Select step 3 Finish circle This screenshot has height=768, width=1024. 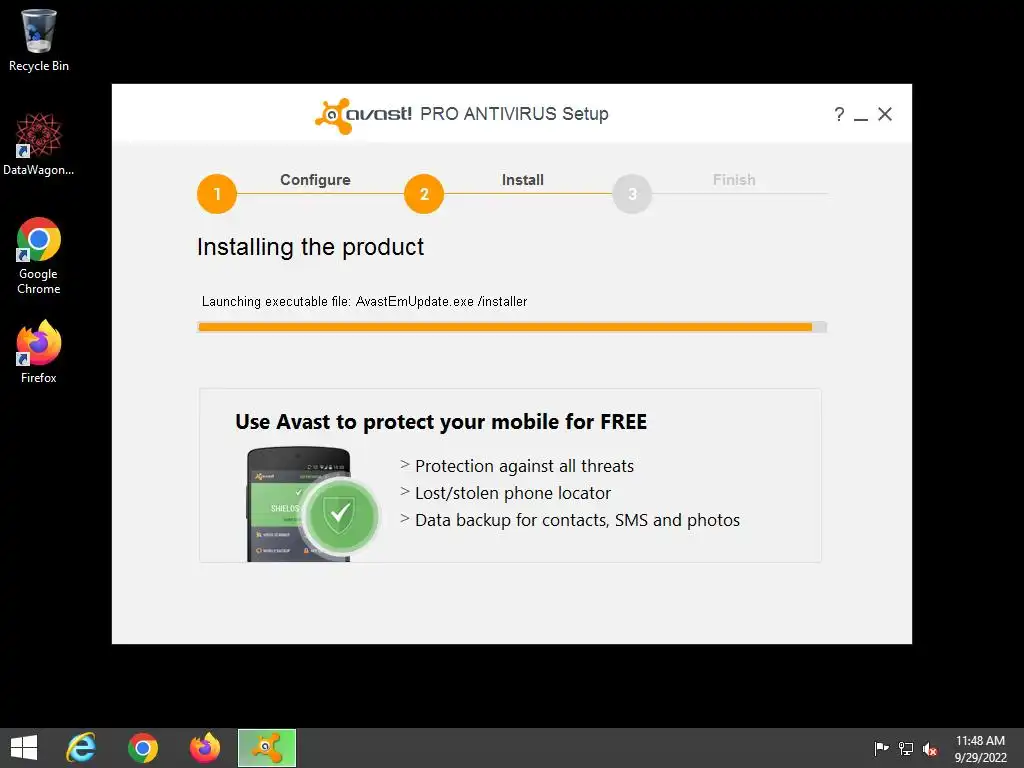point(632,194)
